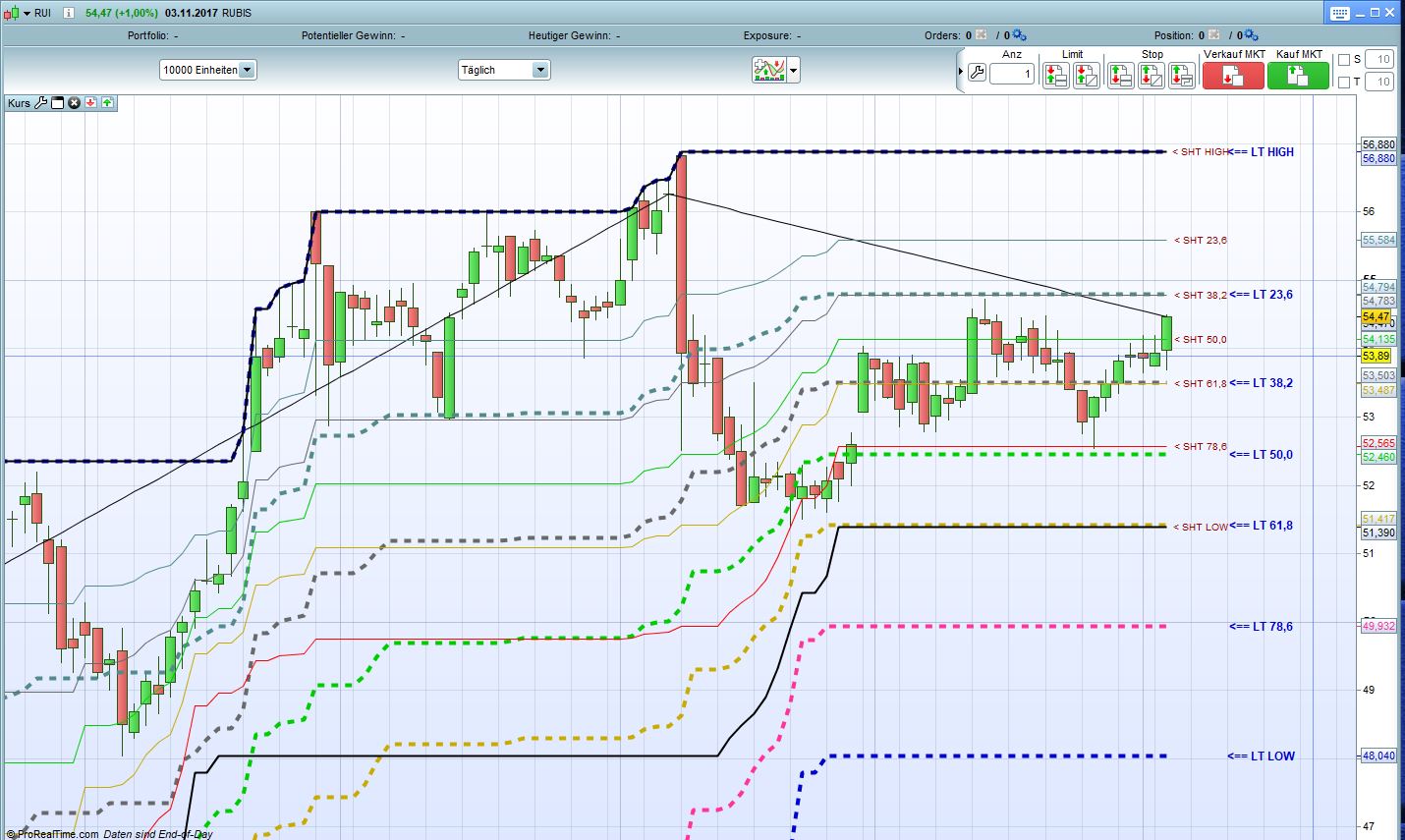Click the Exposure label
1405x840 pixels.
pyautogui.click(x=767, y=35)
